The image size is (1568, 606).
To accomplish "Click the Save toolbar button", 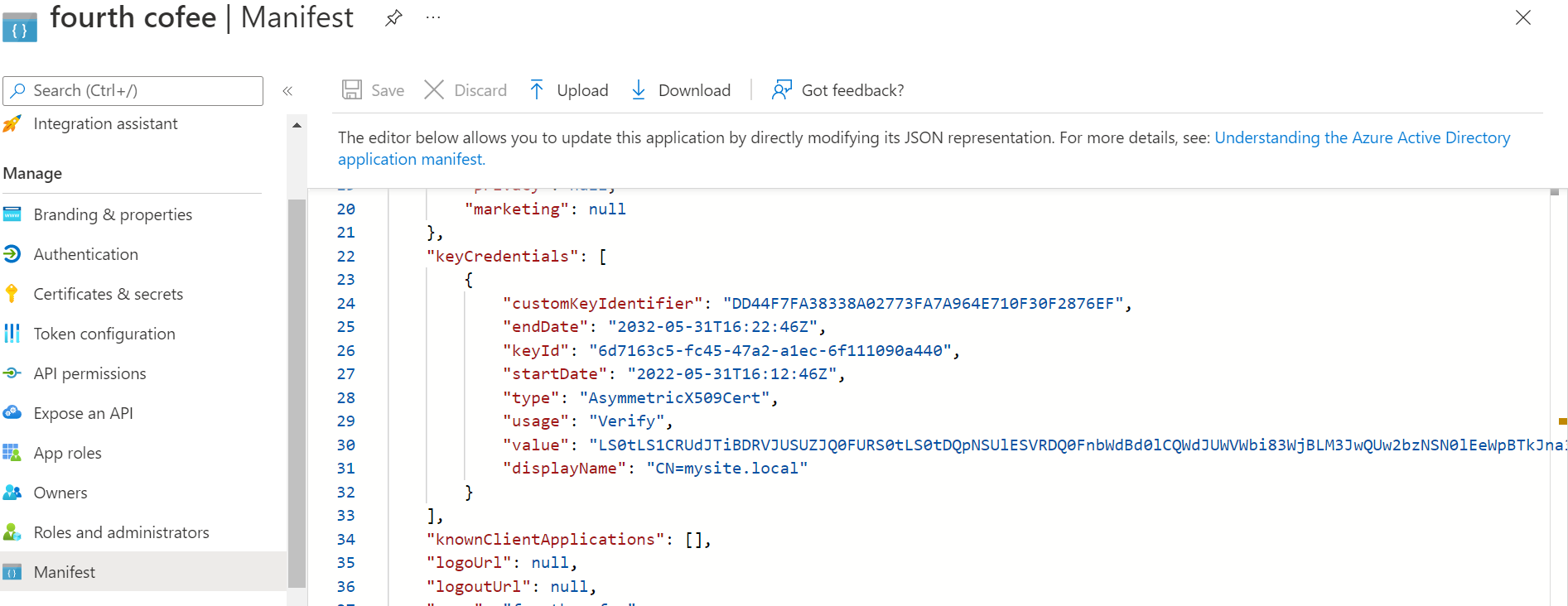I will [374, 90].
